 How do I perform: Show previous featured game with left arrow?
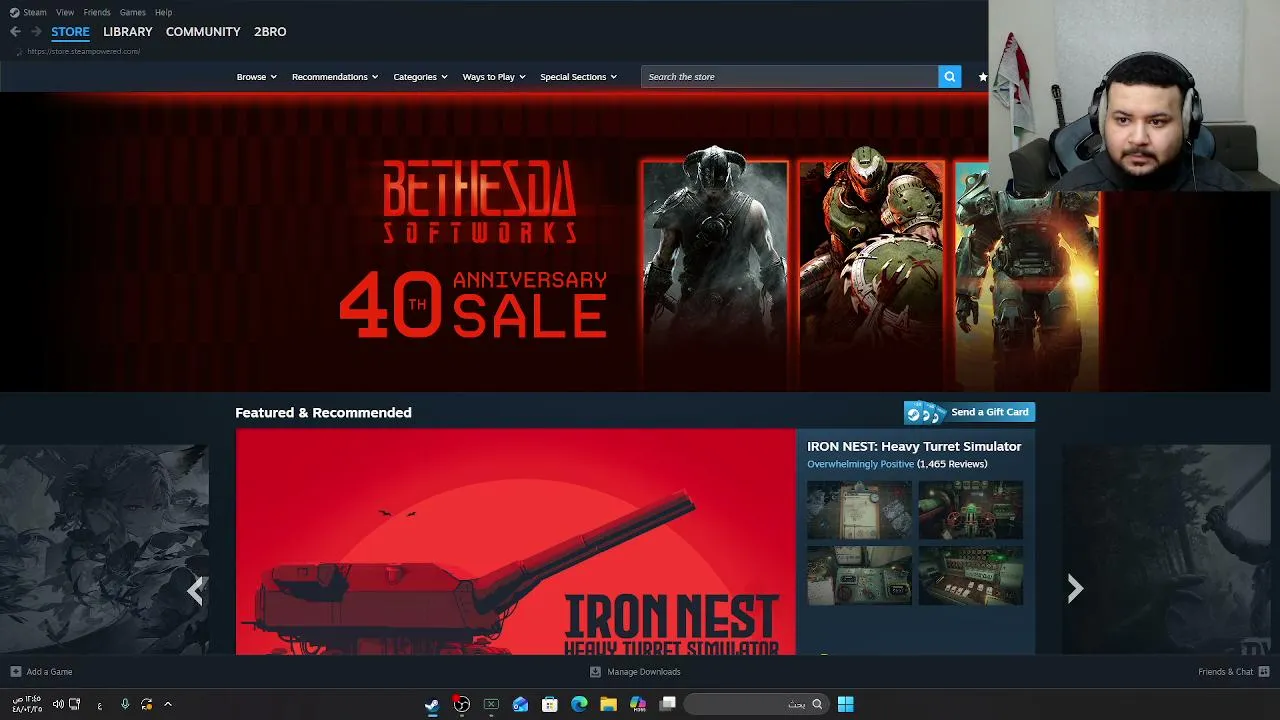(x=196, y=590)
